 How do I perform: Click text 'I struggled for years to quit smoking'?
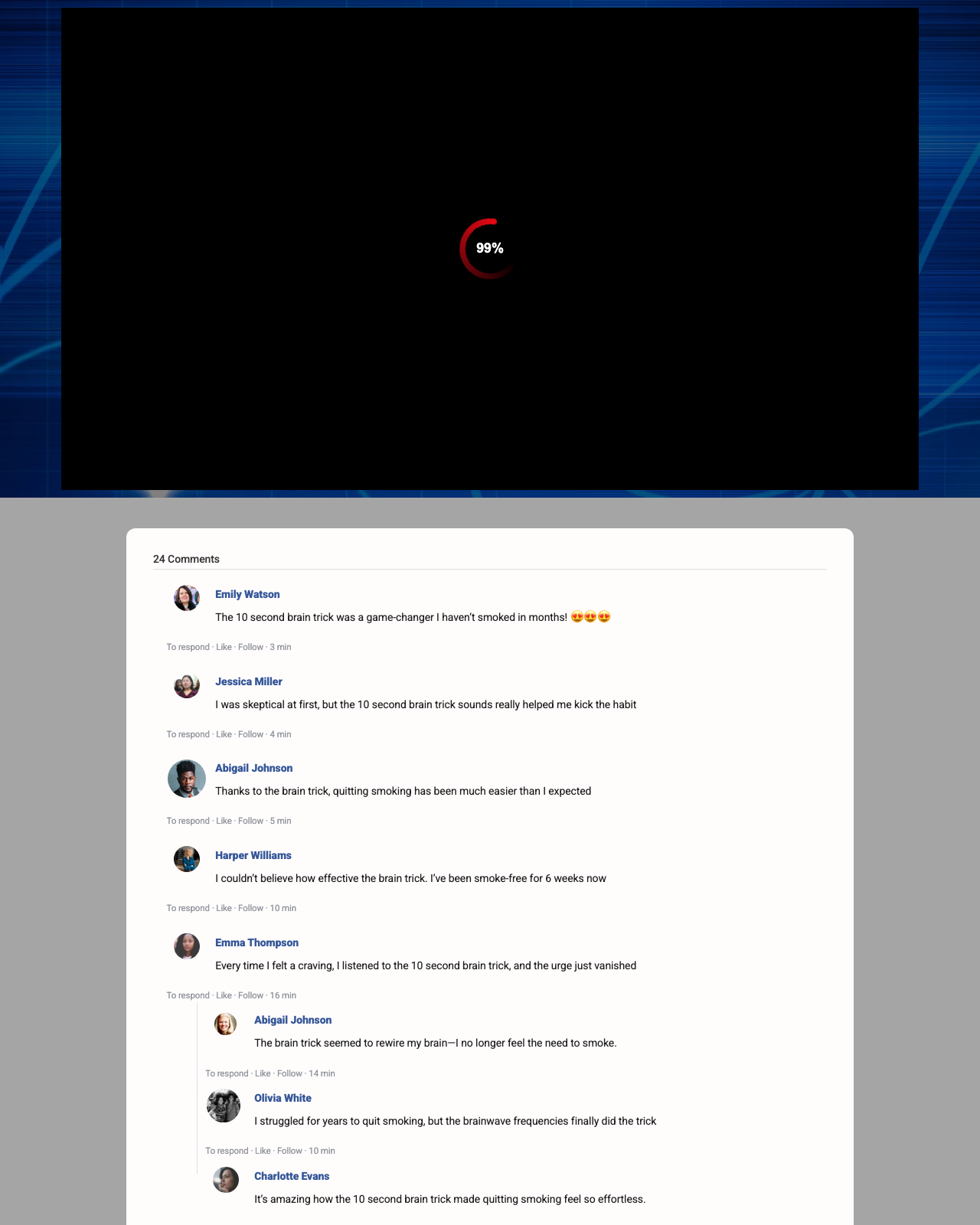click(339, 1121)
